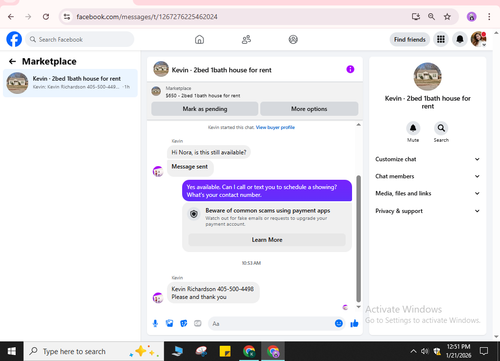Reload the page

coord(46,17)
